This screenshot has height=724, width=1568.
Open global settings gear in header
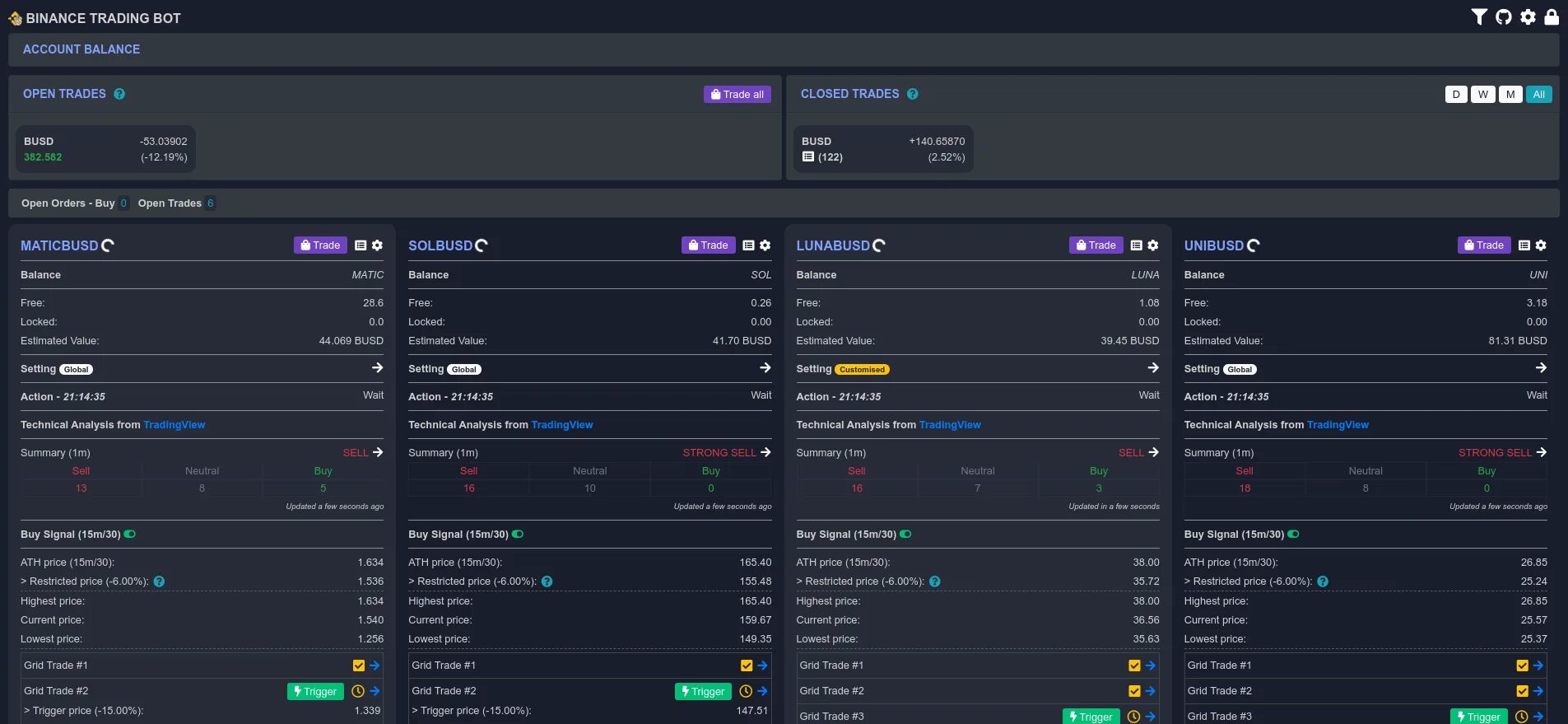click(x=1528, y=16)
